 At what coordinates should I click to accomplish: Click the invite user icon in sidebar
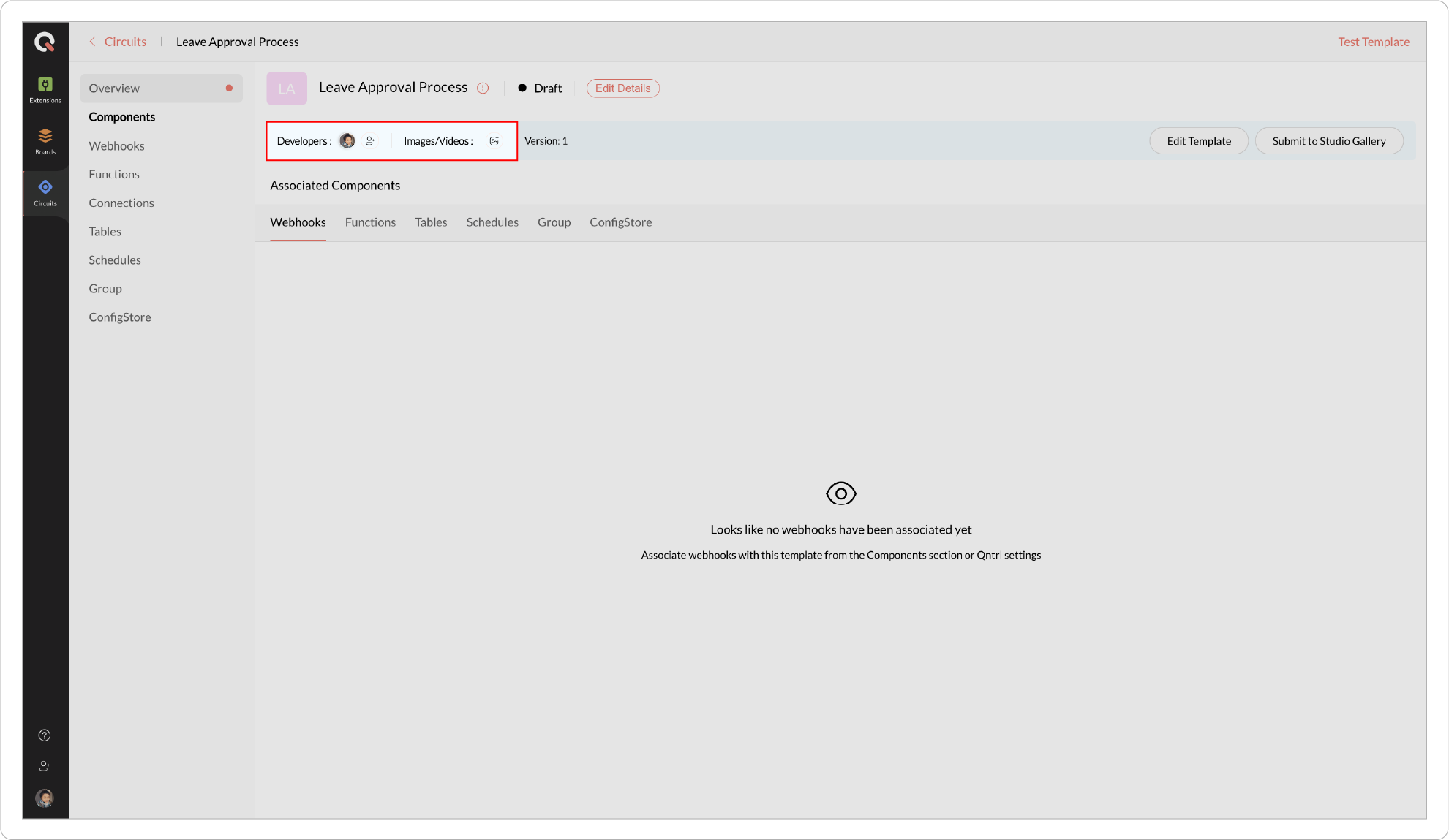(x=45, y=766)
